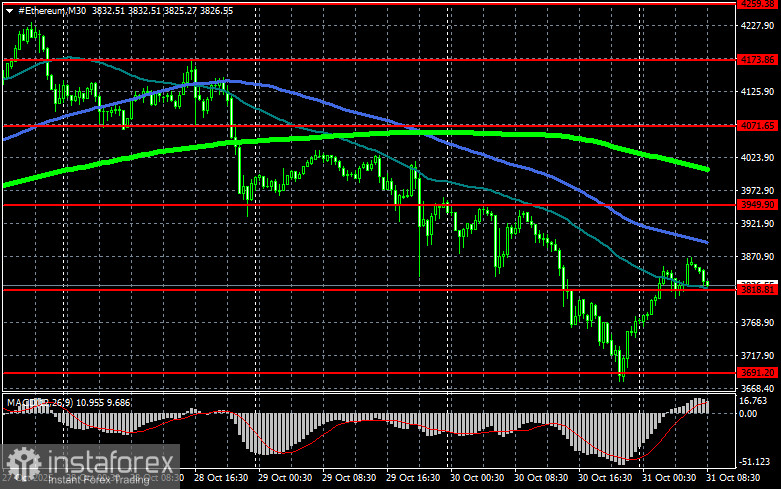The image size is (781, 489).
Task: Click the 29 Oct 00:30 time label
Action: pos(285,478)
